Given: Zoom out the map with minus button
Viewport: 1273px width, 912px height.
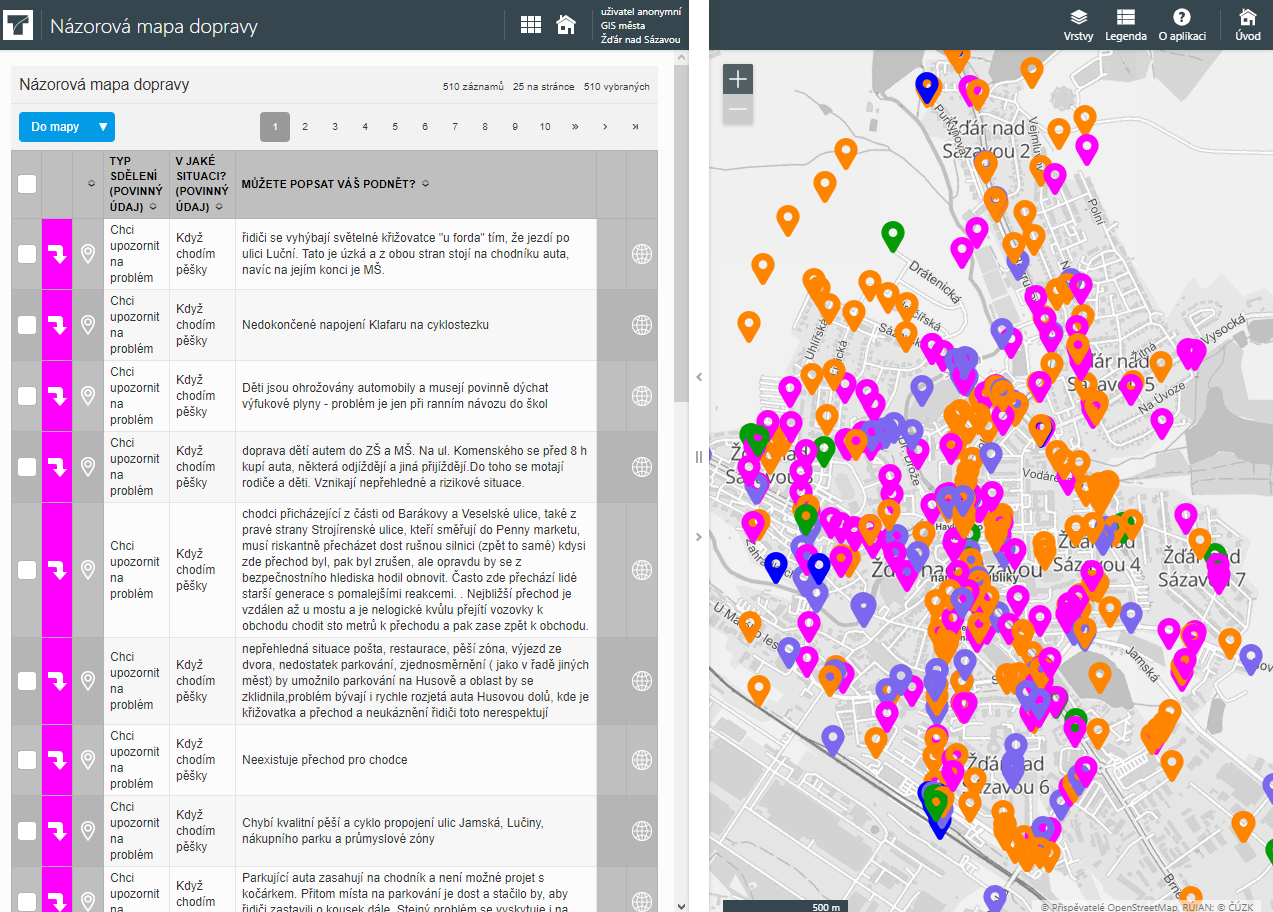Looking at the screenshot, I should click(x=738, y=109).
